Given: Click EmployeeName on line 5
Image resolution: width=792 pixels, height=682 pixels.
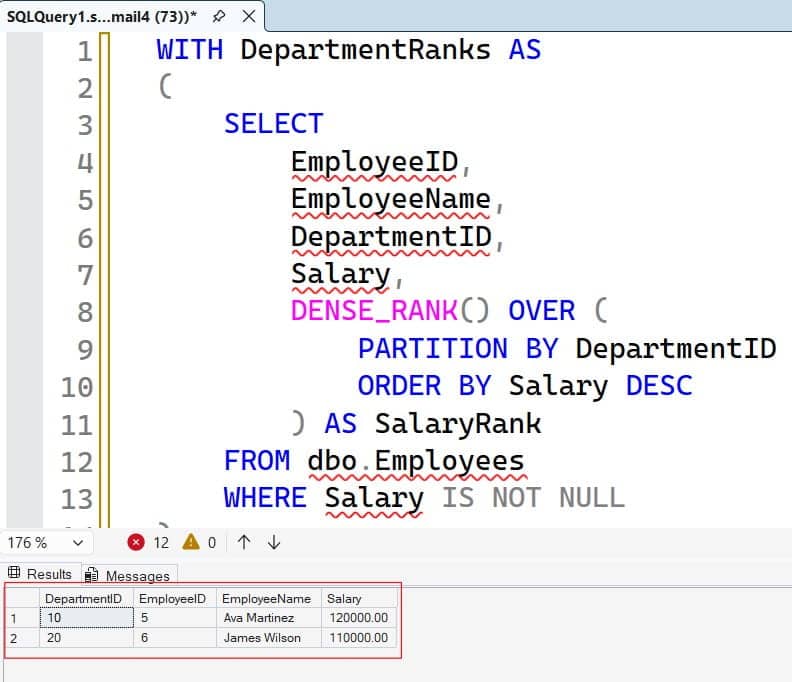Looking at the screenshot, I should pyautogui.click(x=390, y=200).
